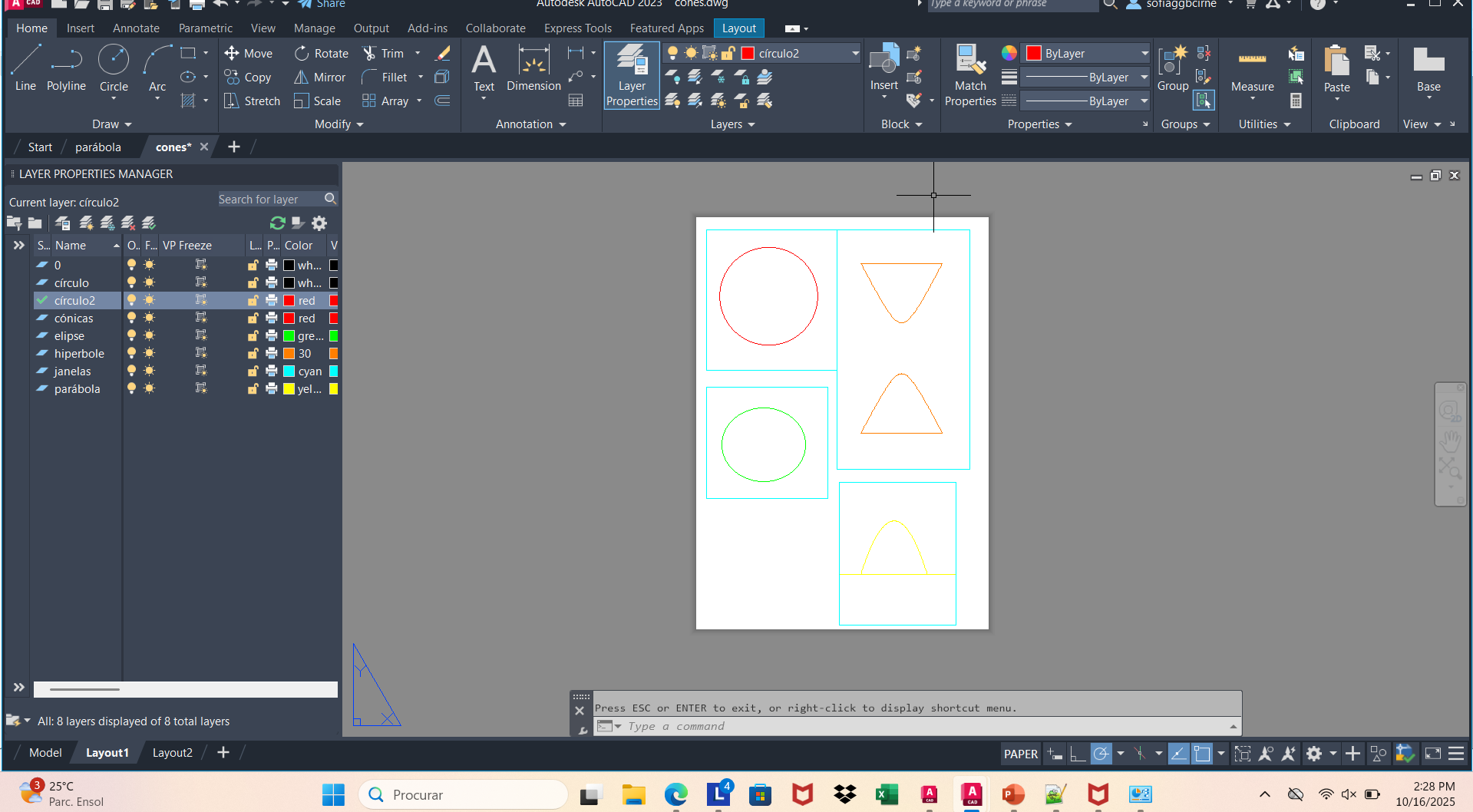Expand the Draw panel dropdown
Screen dimensions: 1473x812
112,124
